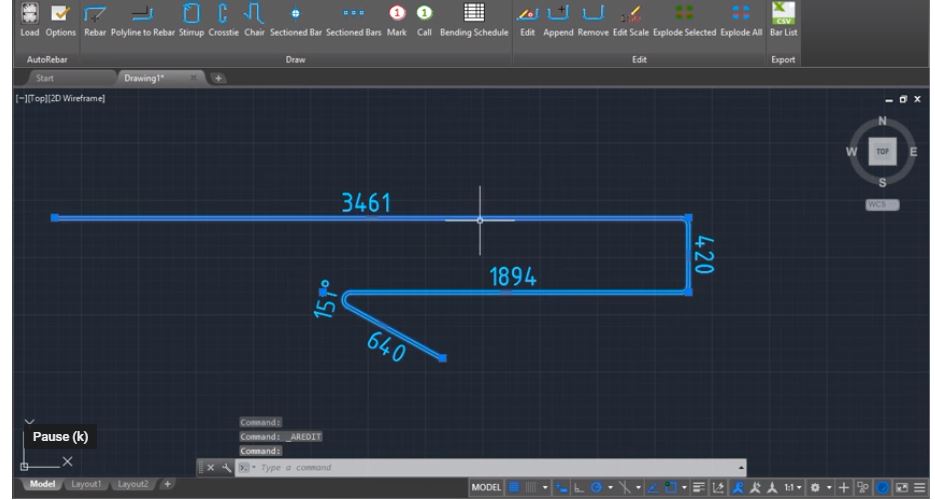
Task: Open polar tracking dropdown arrow
Action: tap(609, 487)
